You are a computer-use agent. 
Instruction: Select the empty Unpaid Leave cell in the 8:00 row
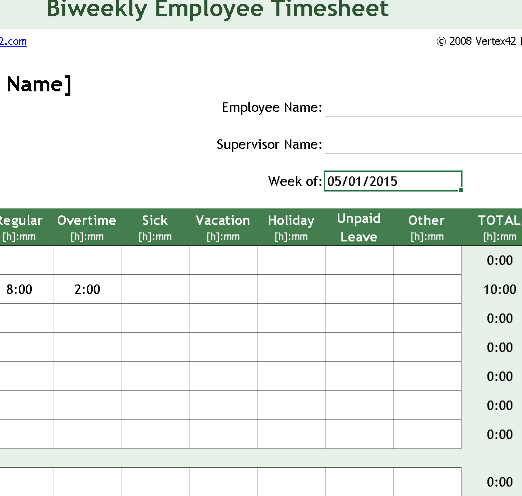359,289
